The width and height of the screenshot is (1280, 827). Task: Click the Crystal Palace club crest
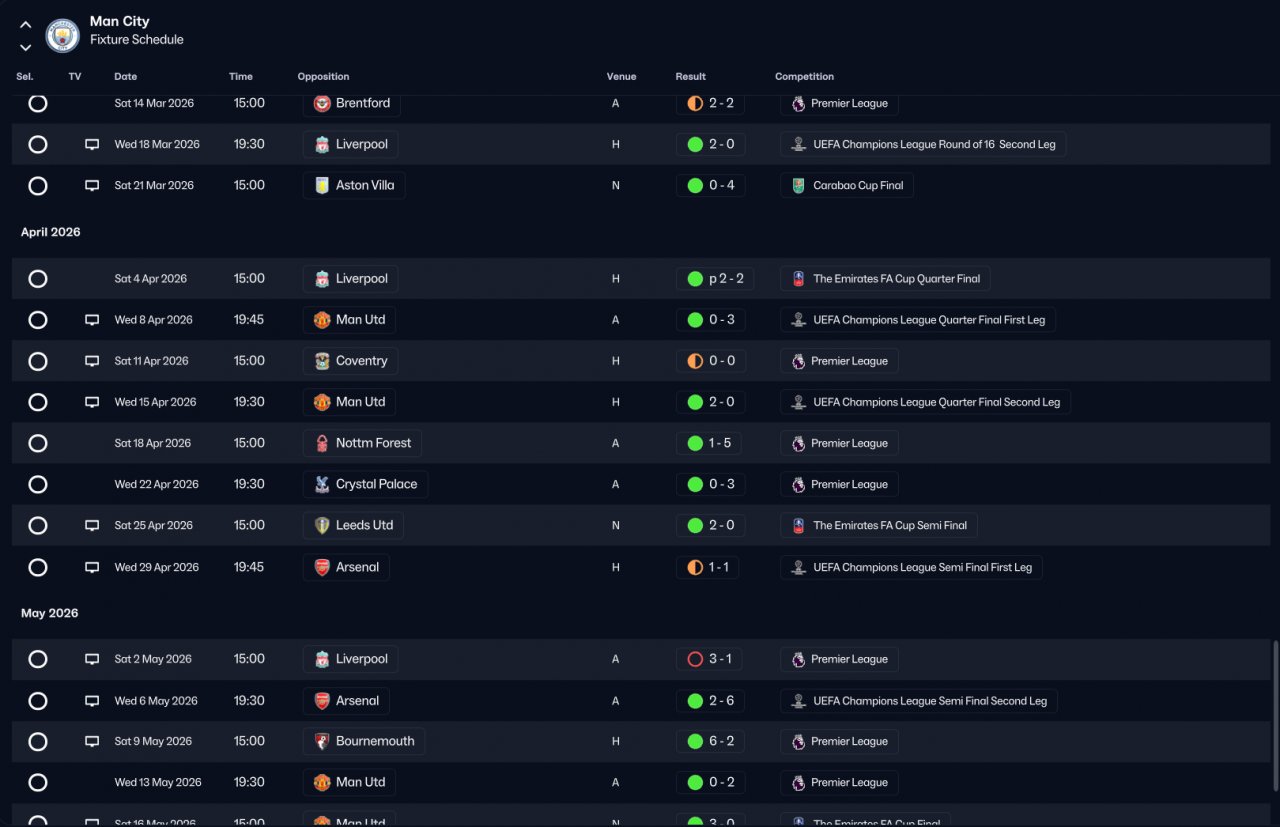322,484
